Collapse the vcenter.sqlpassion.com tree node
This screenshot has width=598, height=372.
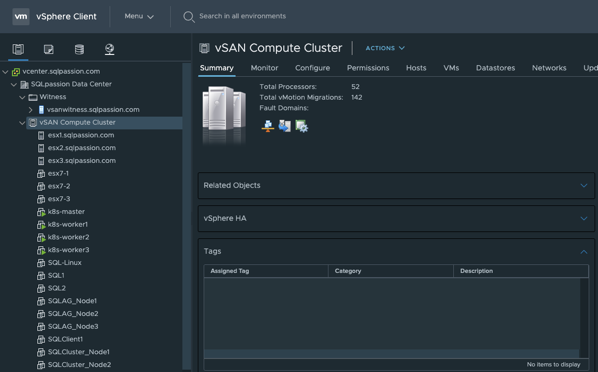[5, 72]
